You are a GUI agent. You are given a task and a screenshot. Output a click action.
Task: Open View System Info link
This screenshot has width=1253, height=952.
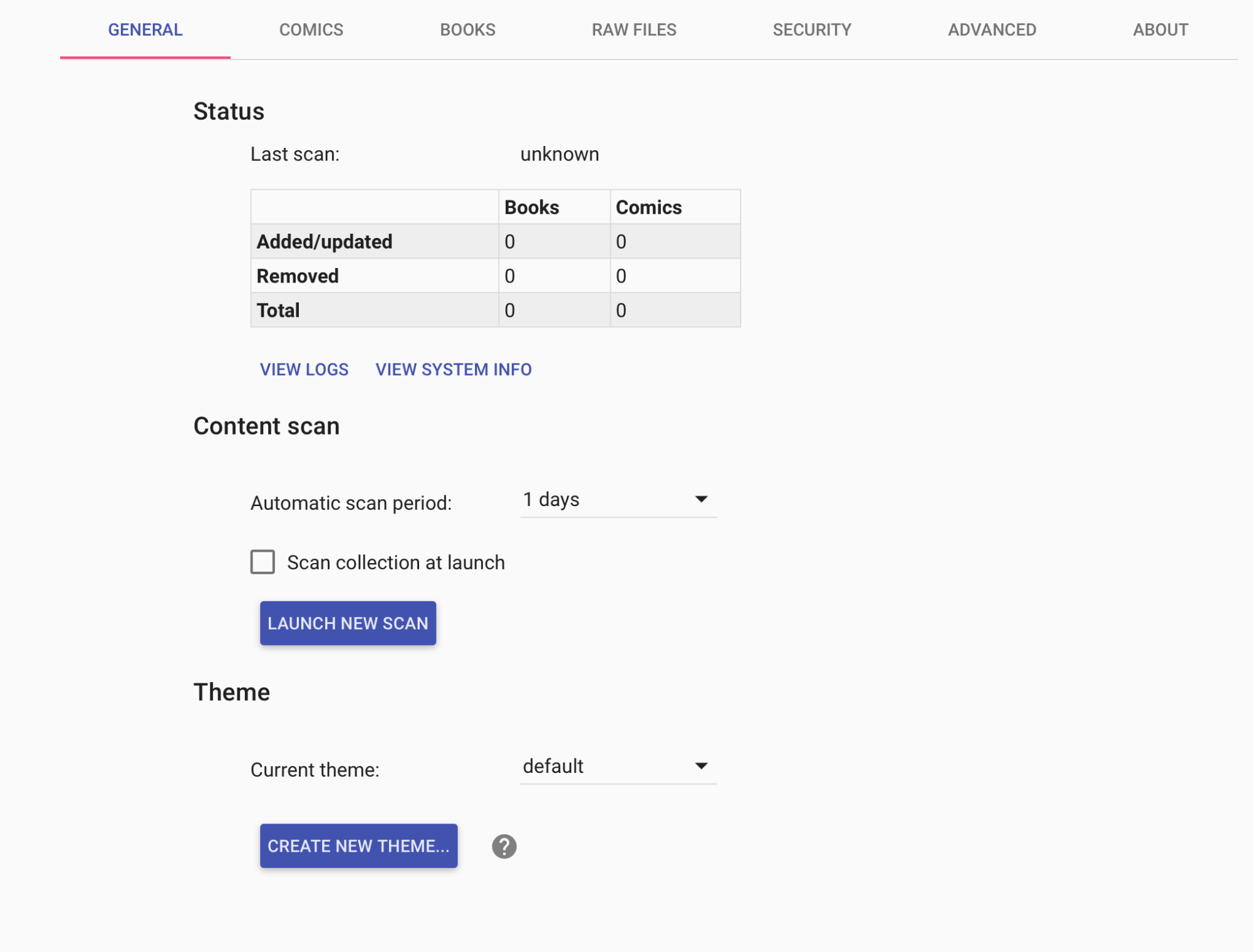pyautogui.click(x=454, y=370)
